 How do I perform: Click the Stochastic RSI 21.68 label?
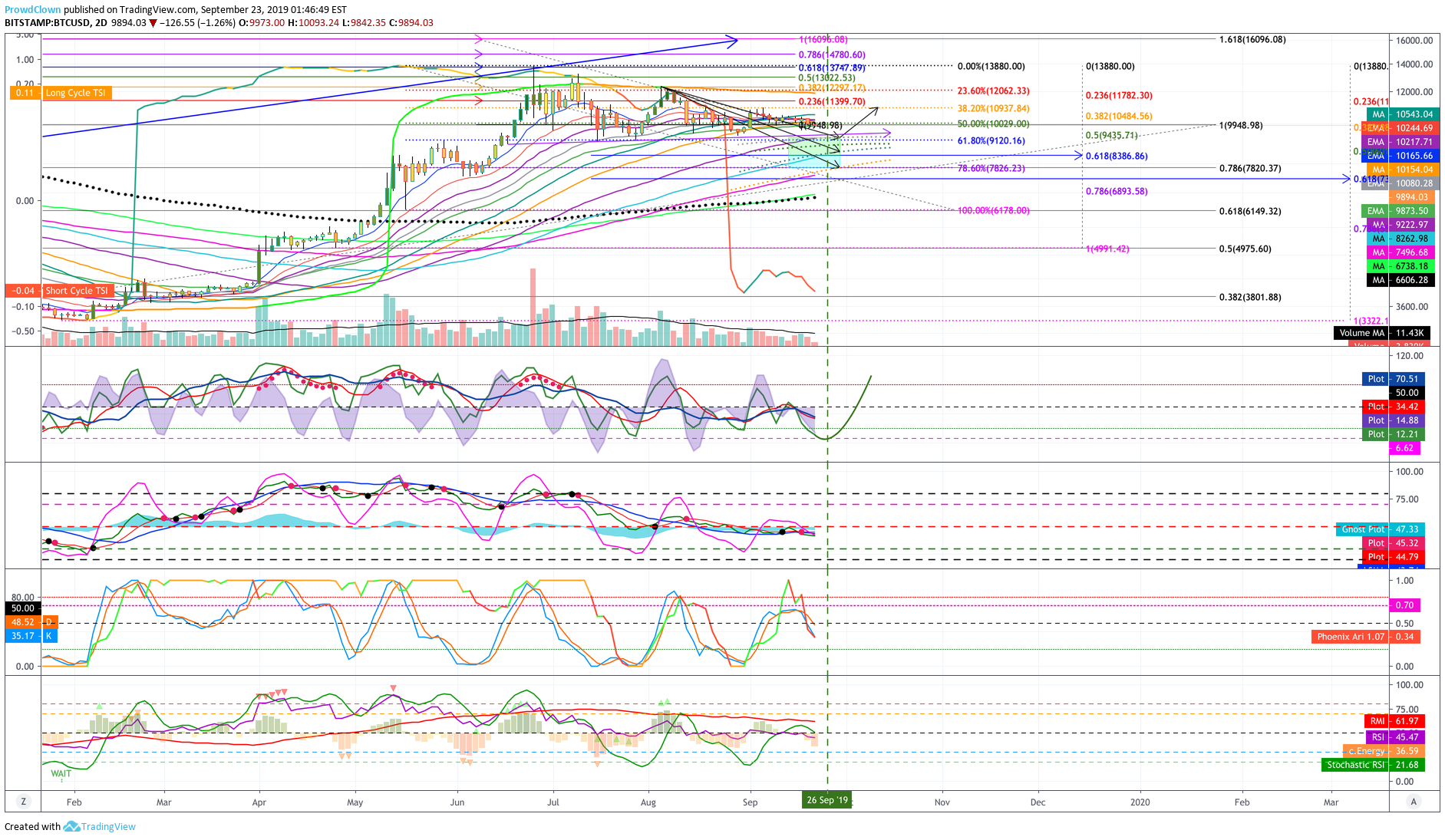1373,765
